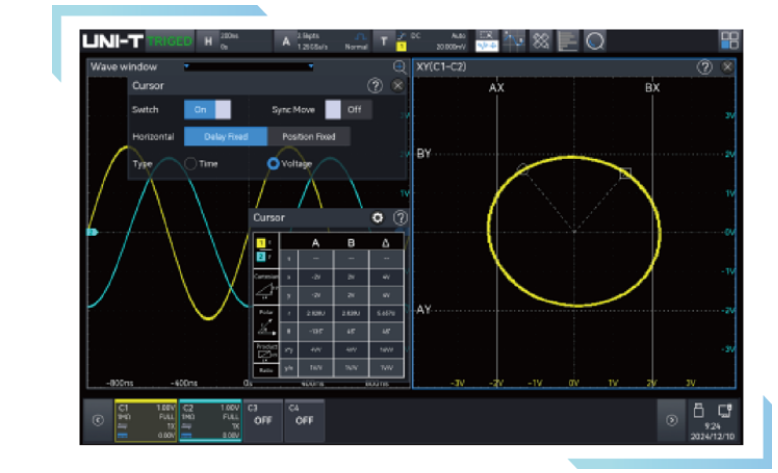Click help icon in the XY(C1-C2) window

(704, 66)
